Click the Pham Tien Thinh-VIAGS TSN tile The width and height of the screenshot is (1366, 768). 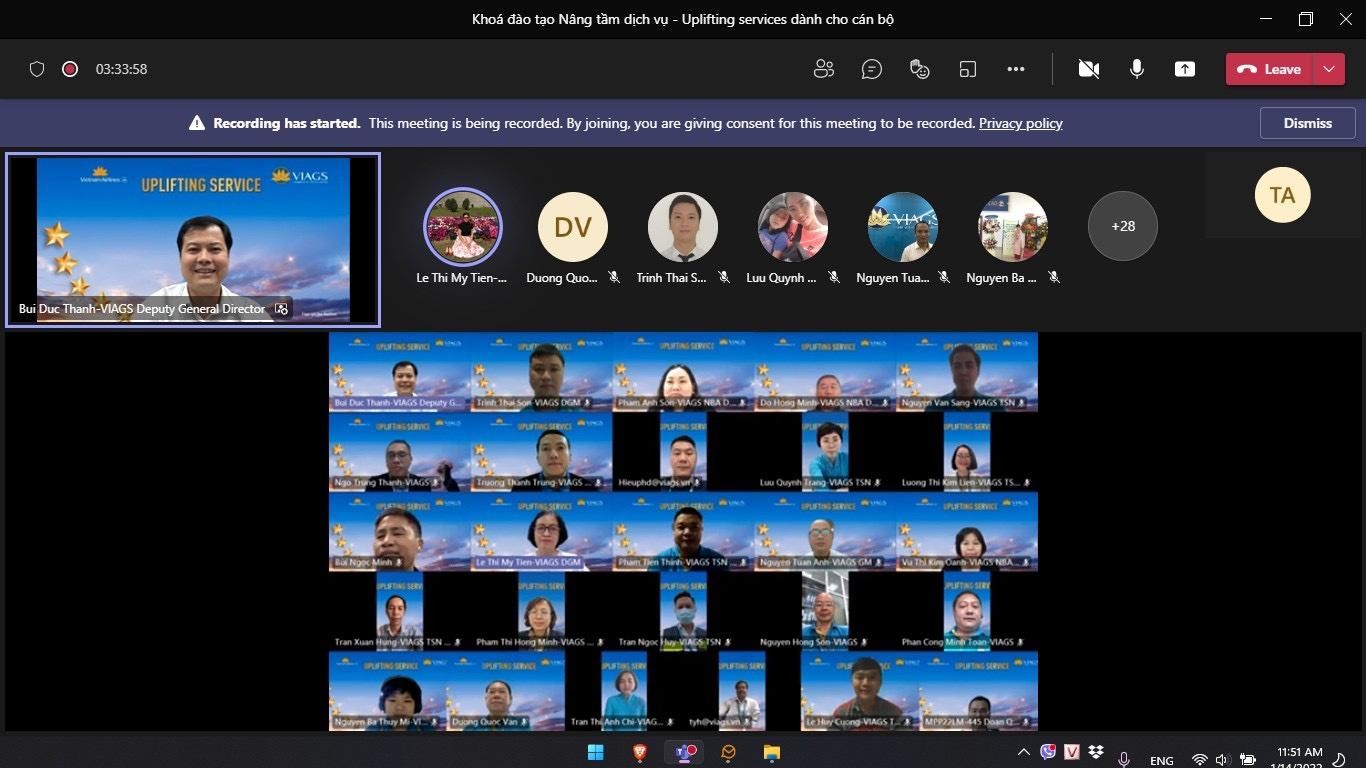[x=684, y=532]
